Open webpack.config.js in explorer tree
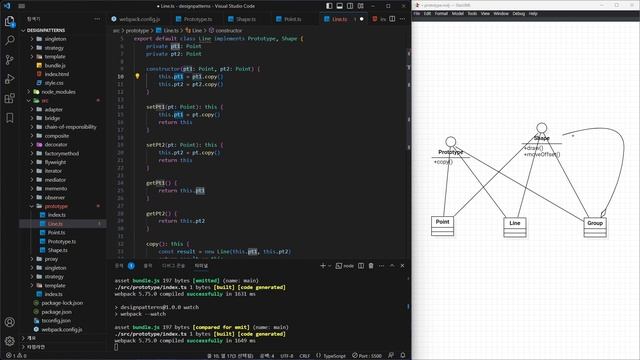This screenshot has height=360, width=640. pyautogui.click(x=62, y=329)
